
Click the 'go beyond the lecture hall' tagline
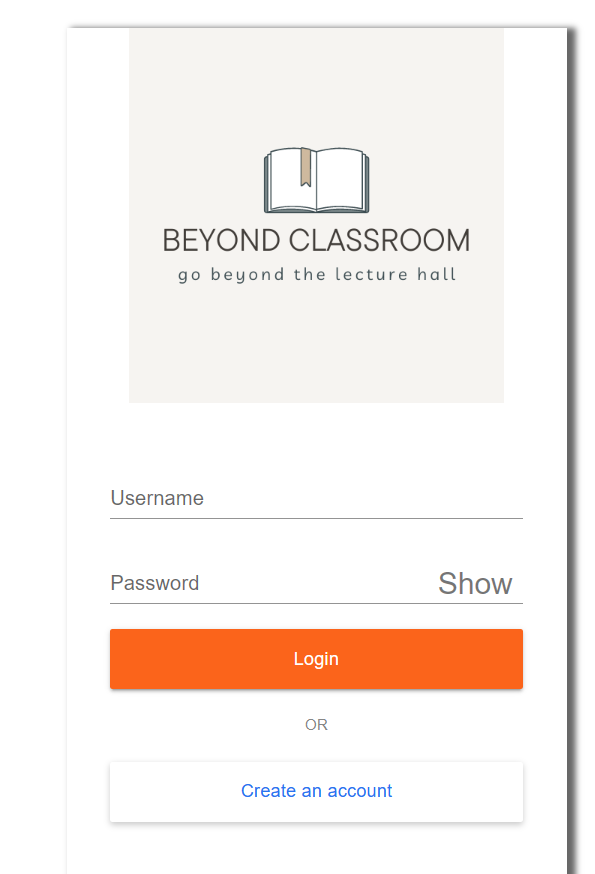tap(316, 274)
